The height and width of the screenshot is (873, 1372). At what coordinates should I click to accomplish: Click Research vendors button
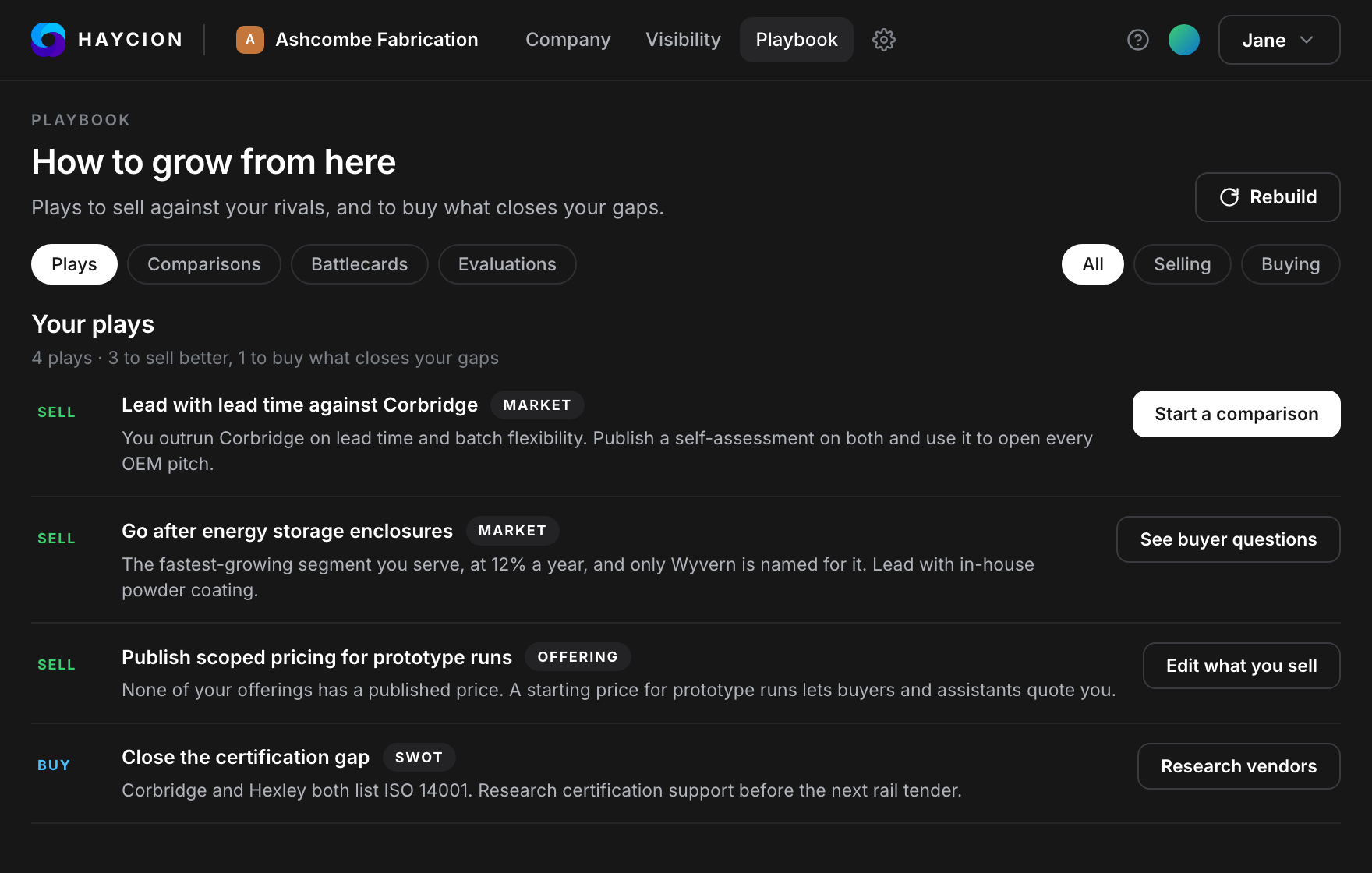point(1239,766)
